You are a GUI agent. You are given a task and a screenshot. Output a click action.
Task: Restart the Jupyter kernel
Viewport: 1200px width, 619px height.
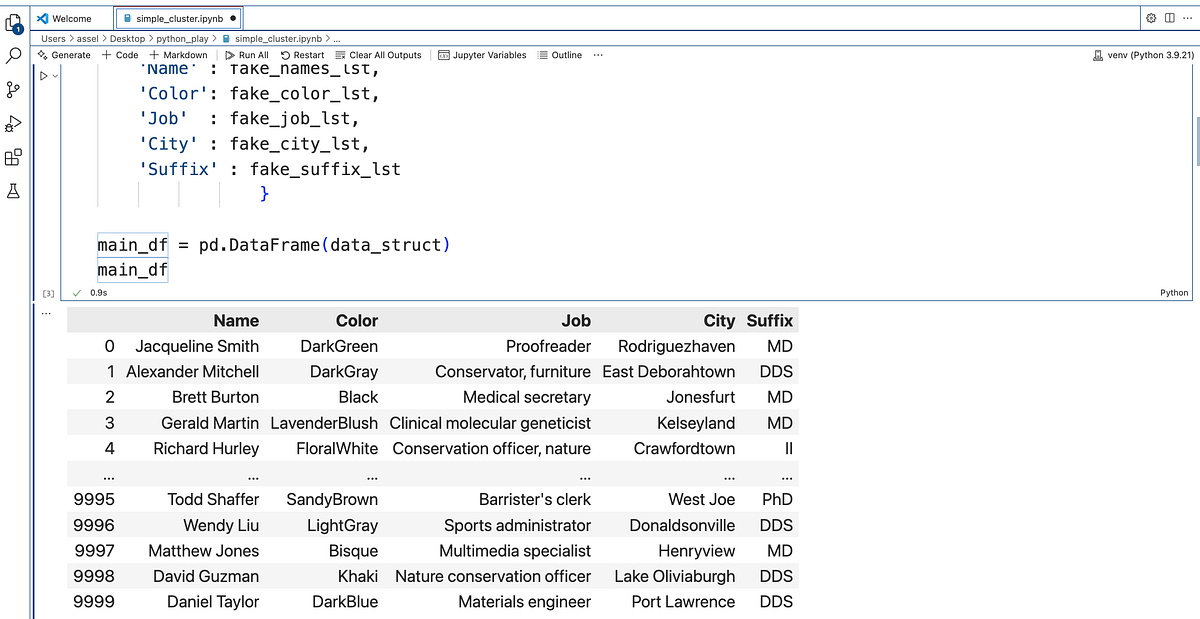click(302, 55)
